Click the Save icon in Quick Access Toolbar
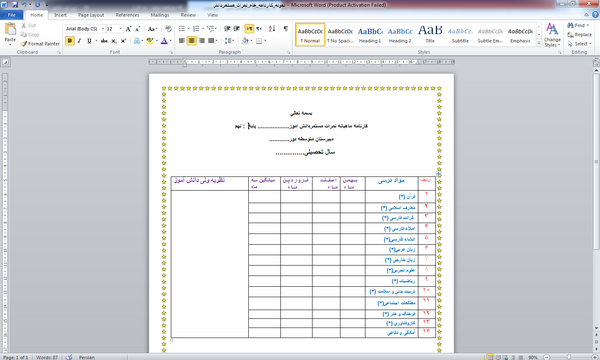 coord(15,5)
